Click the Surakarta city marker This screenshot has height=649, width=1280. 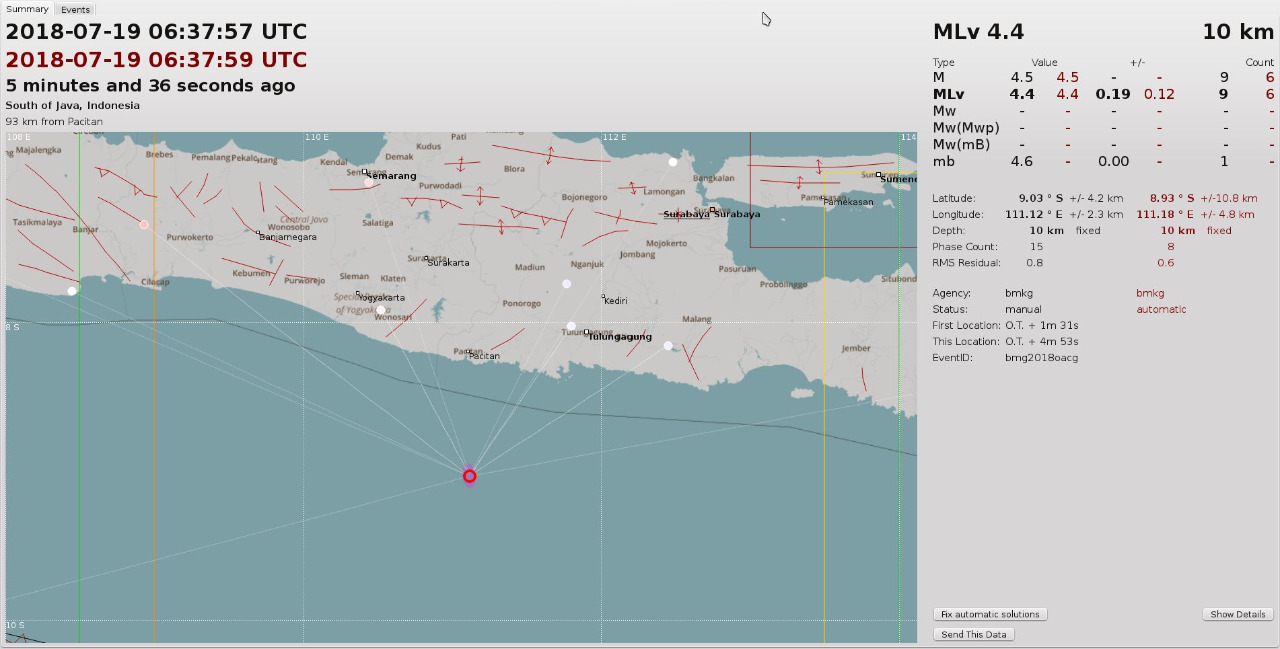[427, 258]
